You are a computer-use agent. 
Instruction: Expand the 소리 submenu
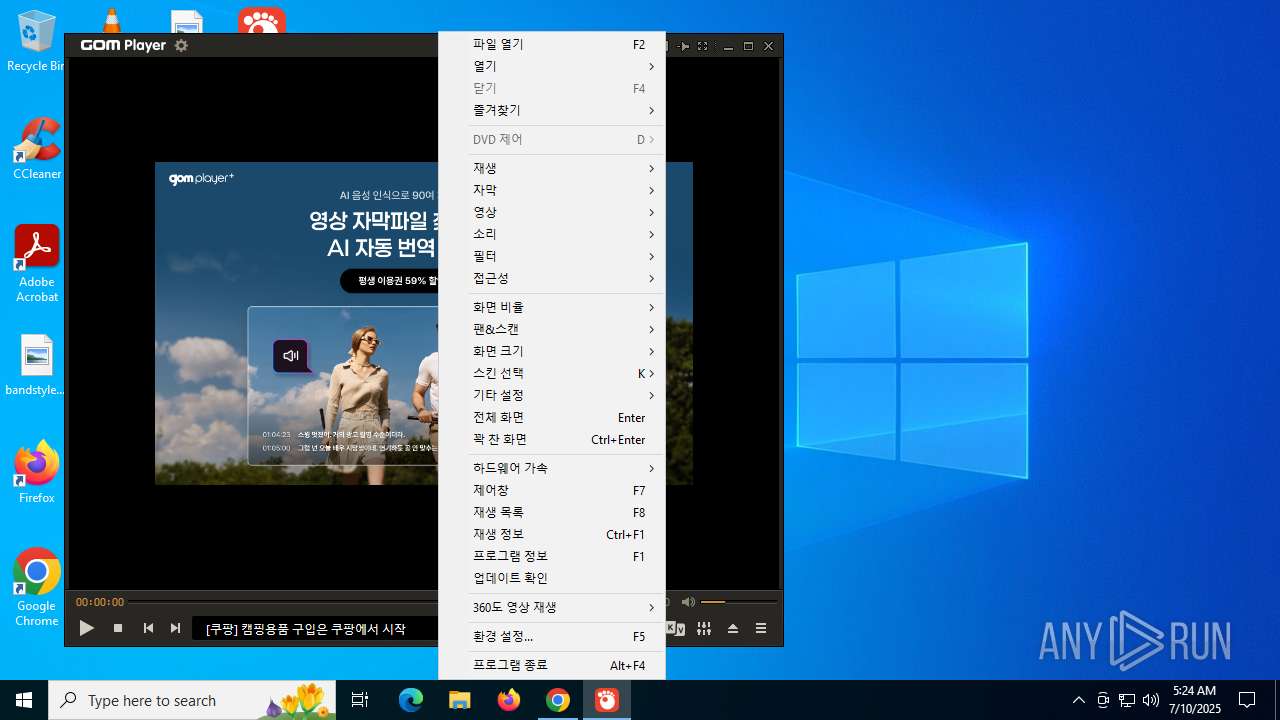coord(552,234)
